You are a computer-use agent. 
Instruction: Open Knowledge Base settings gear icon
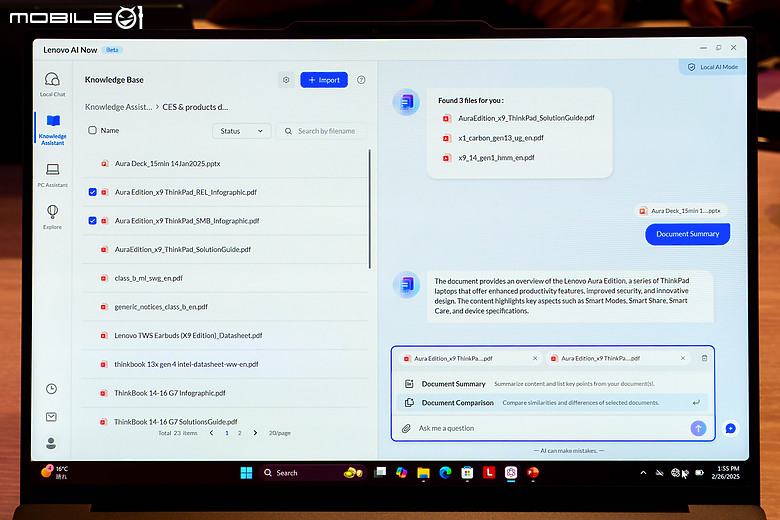click(x=286, y=80)
